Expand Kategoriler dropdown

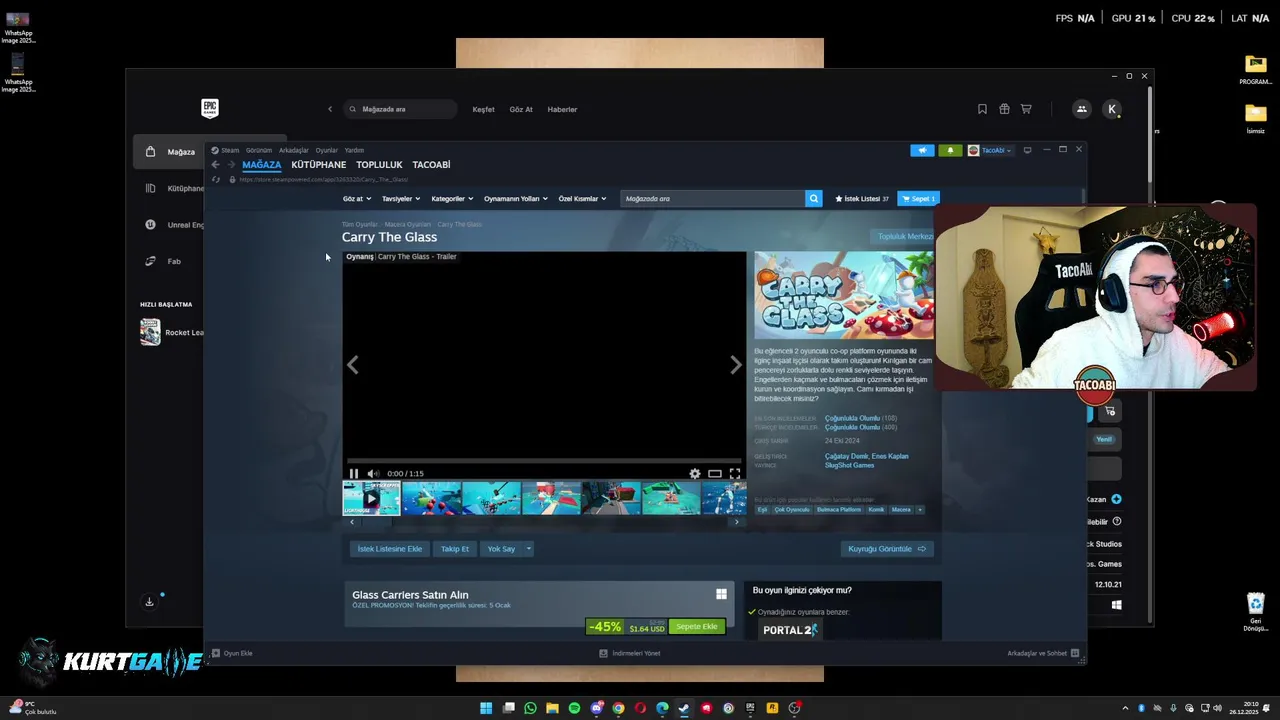tap(451, 199)
